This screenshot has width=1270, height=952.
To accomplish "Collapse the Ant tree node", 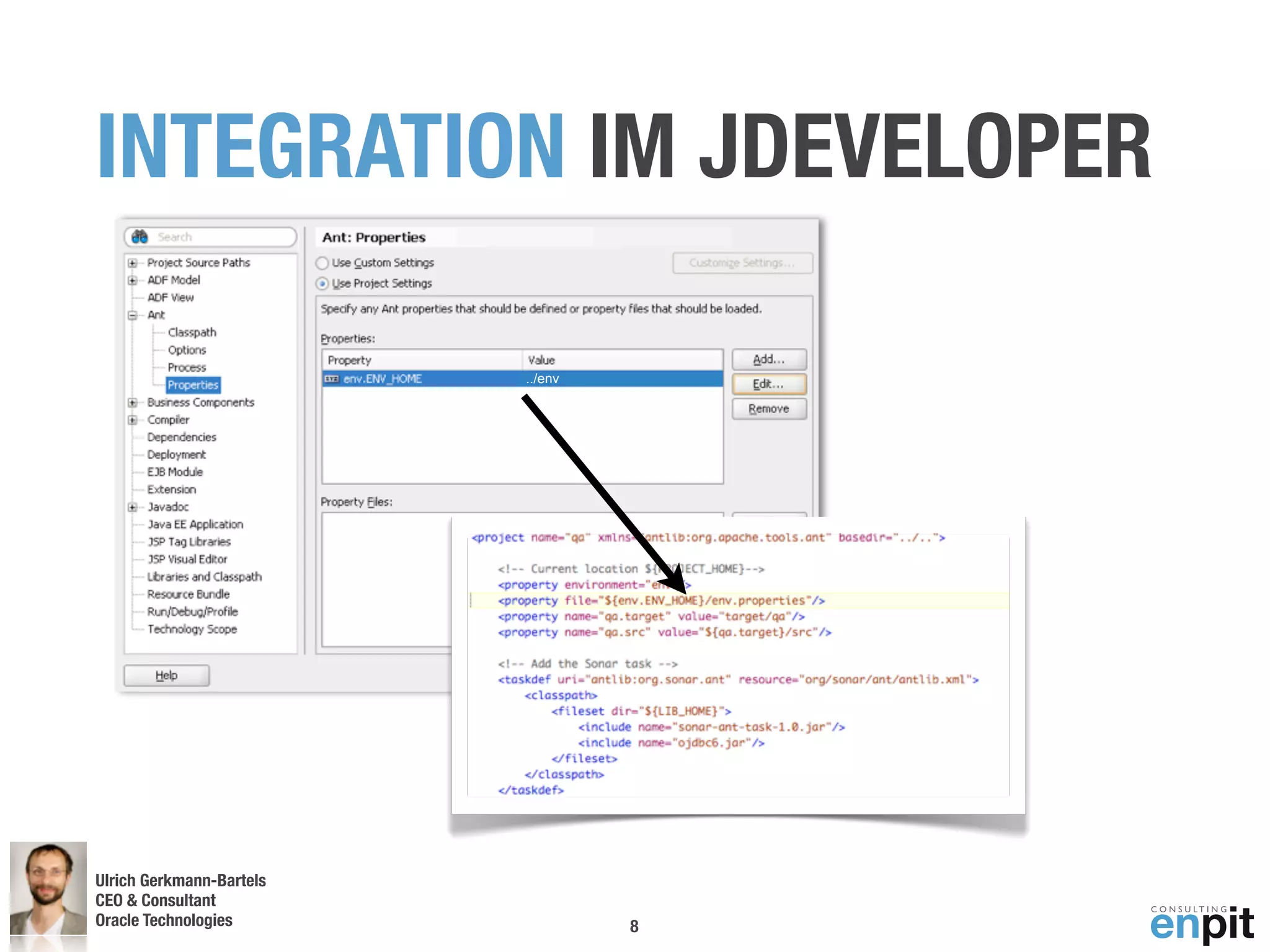I will pos(132,315).
